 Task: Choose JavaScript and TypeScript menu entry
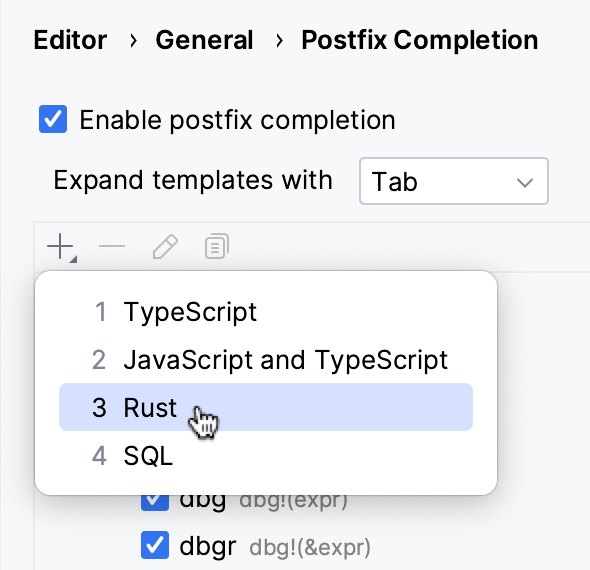coord(266,360)
